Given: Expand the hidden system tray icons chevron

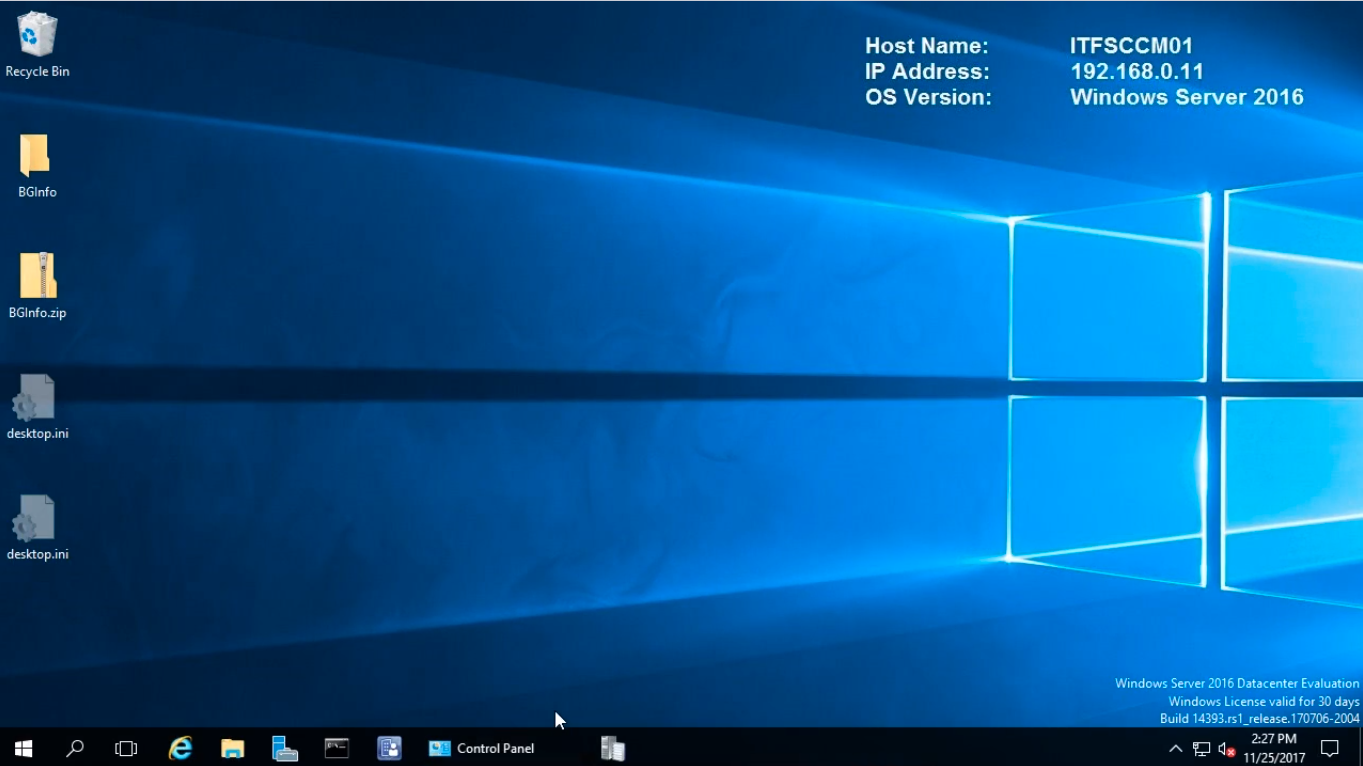Looking at the screenshot, I should tap(1175, 748).
